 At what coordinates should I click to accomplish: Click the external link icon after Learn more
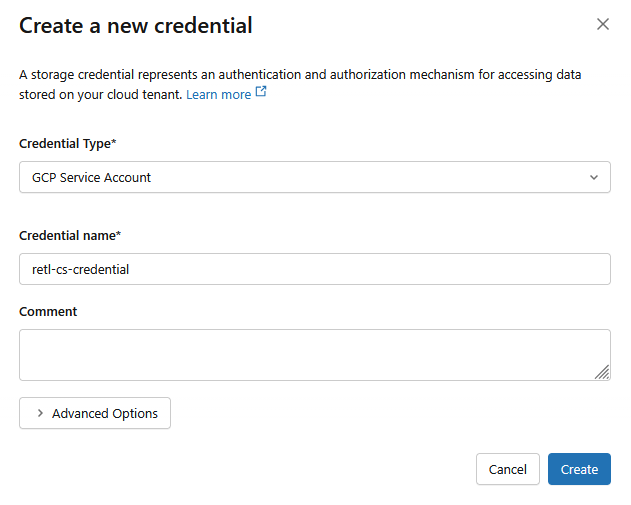click(x=261, y=93)
